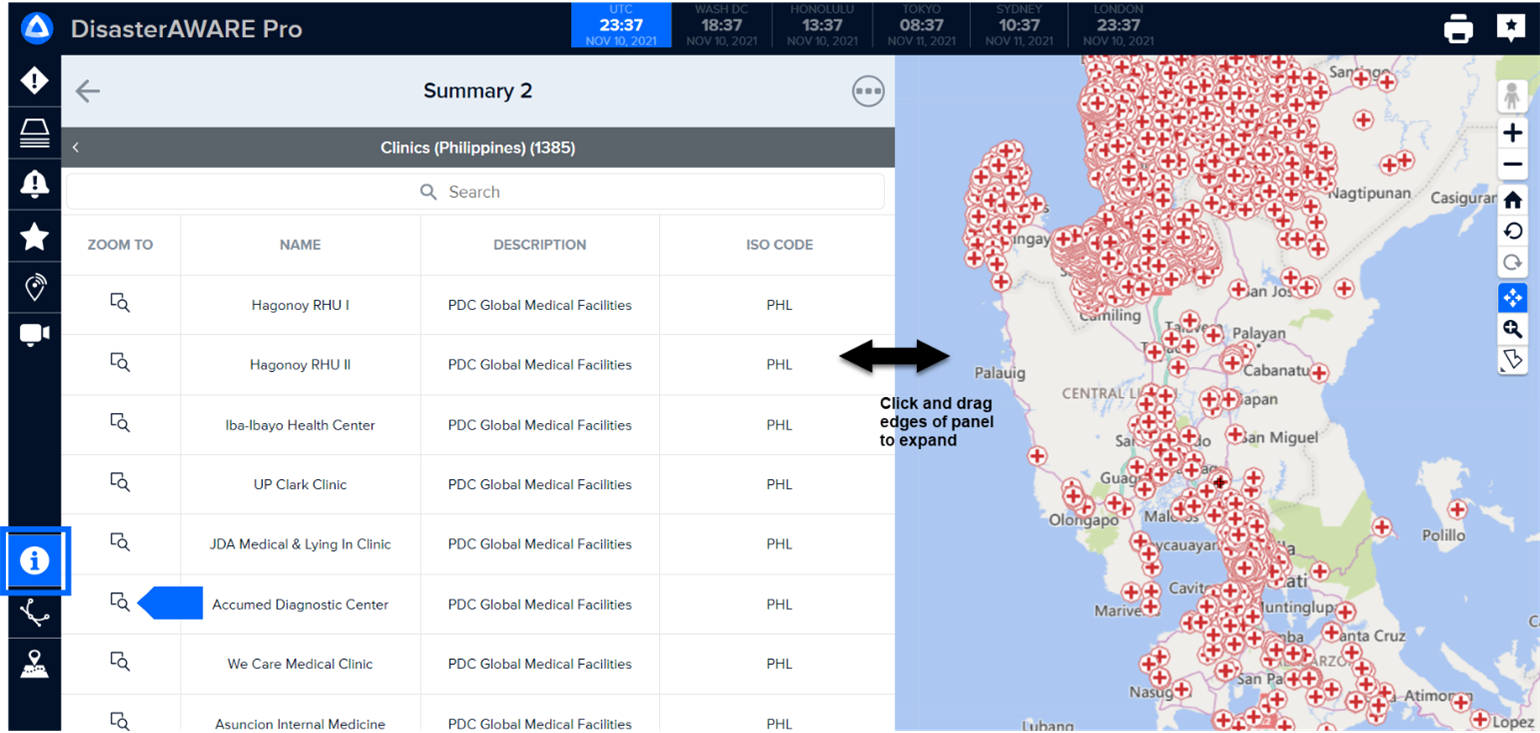Viewport: 1540px width, 733px height.
Task: Zoom to Hagonoy RHU II
Action: click(x=120, y=363)
